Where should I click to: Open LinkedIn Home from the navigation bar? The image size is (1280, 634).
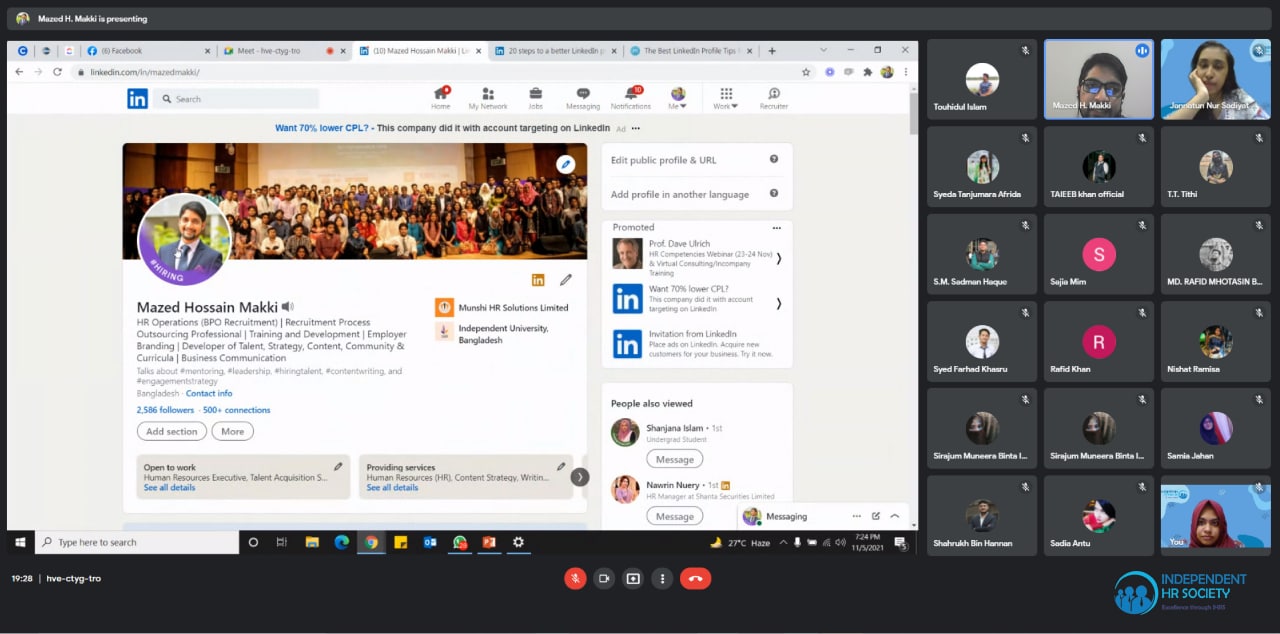coord(440,98)
